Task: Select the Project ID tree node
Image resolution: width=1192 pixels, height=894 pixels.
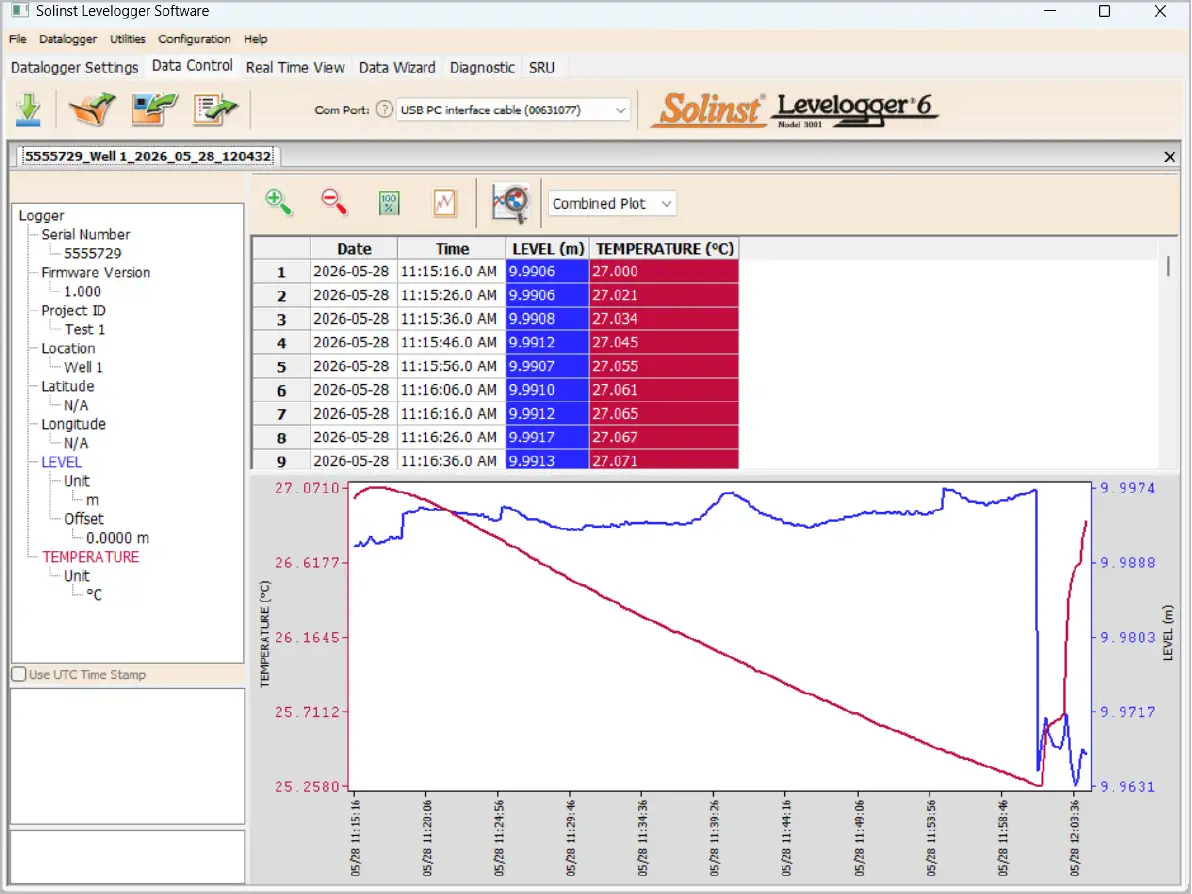Action: pos(73,310)
